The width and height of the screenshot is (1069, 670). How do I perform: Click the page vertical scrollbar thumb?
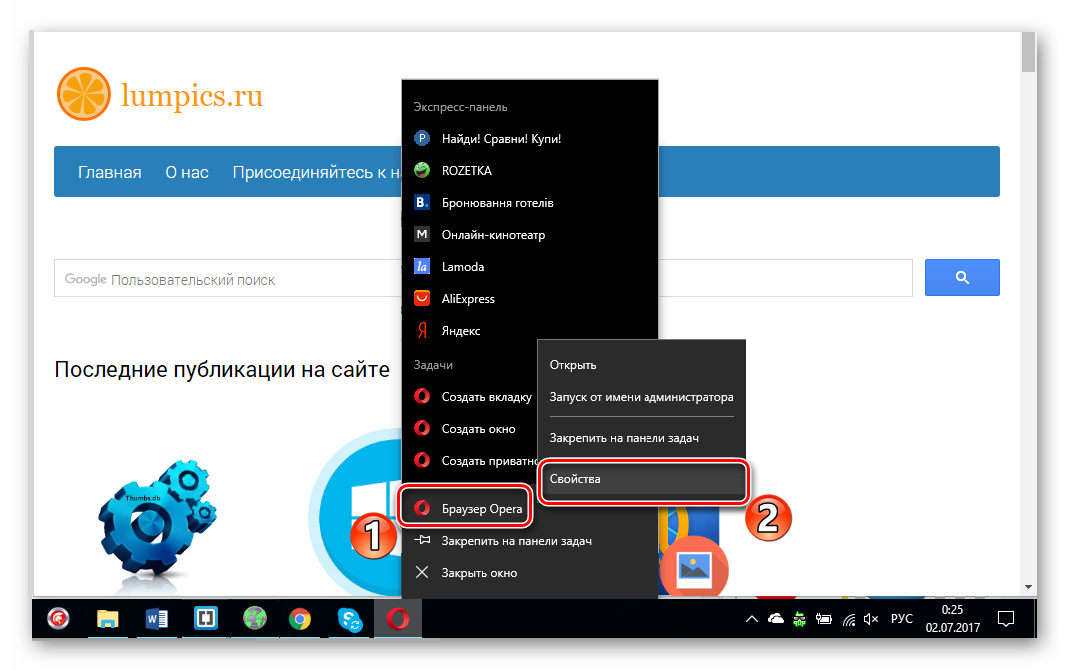coord(1028,52)
